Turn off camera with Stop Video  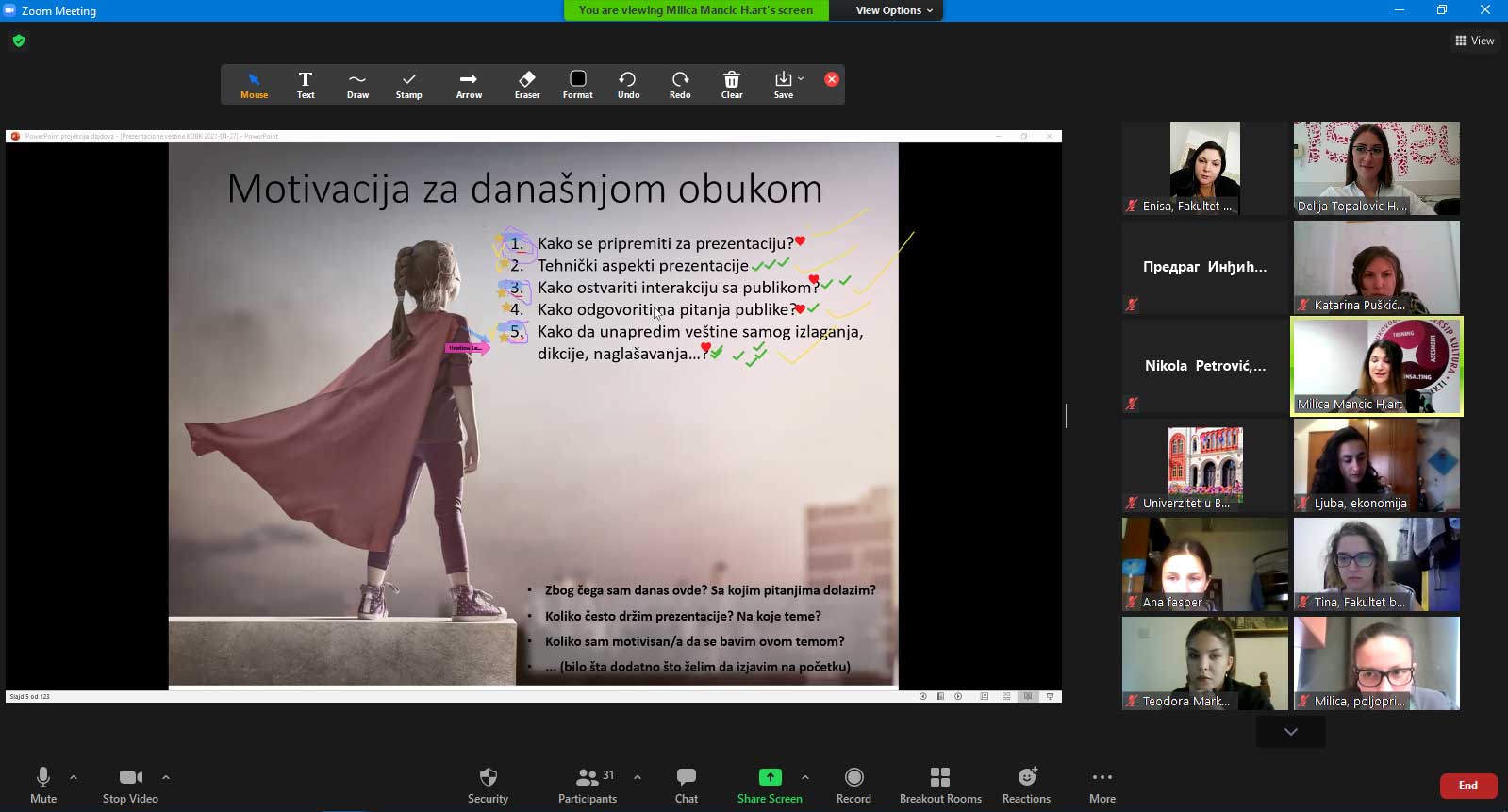[x=130, y=785]
